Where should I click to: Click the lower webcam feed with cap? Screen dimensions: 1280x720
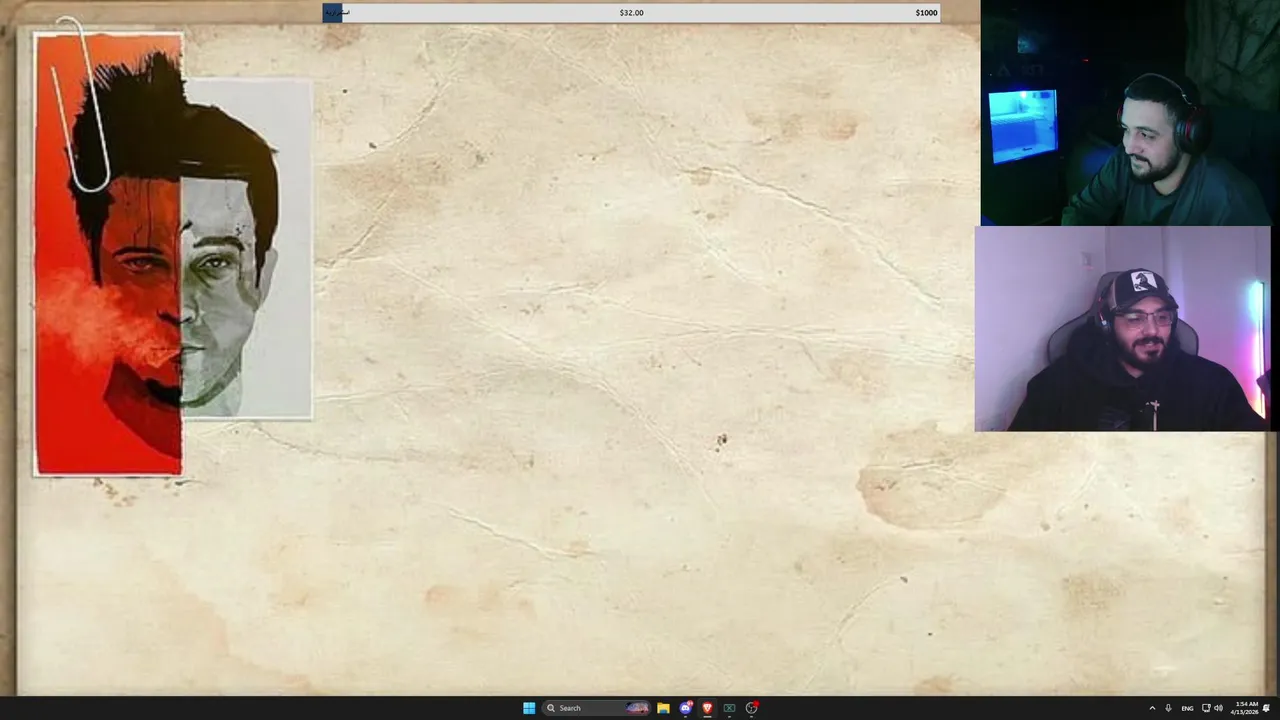click(x=1122, y=329)
